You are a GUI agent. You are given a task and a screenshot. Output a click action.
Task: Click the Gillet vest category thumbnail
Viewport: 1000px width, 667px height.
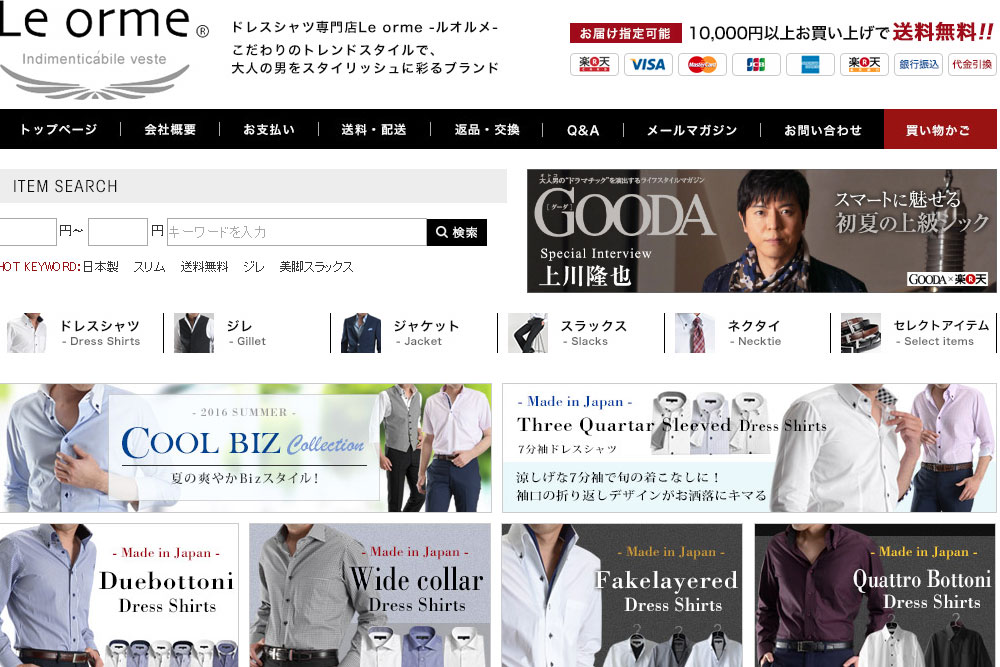coord(193,333)
